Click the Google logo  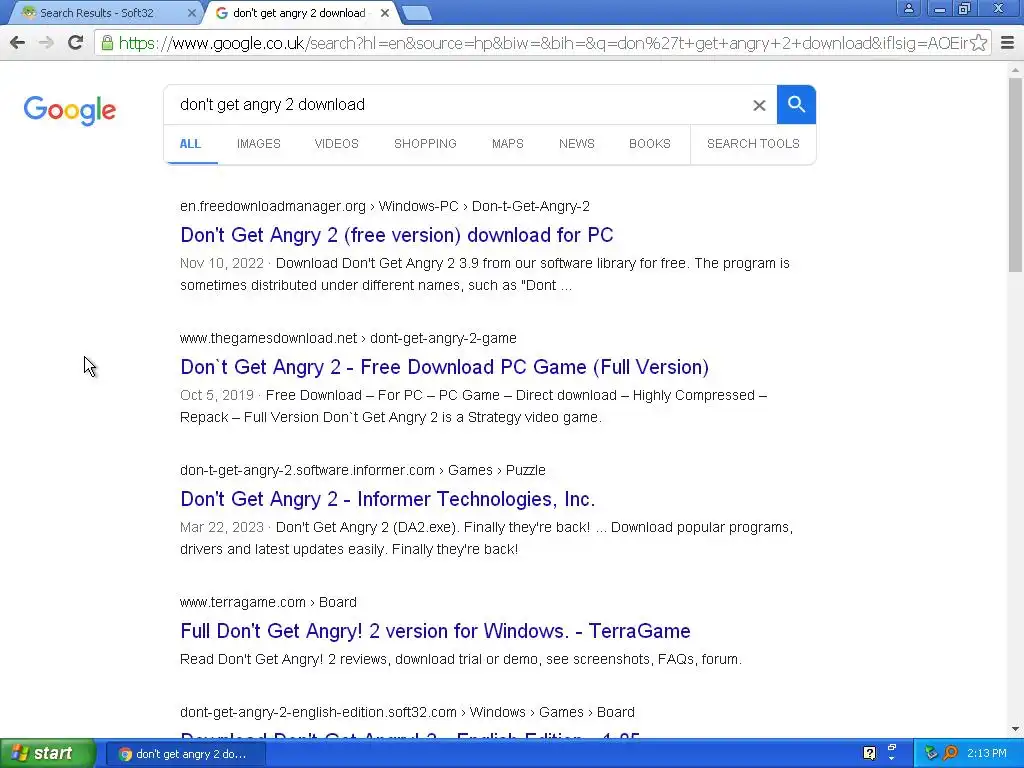coord(70,110)
